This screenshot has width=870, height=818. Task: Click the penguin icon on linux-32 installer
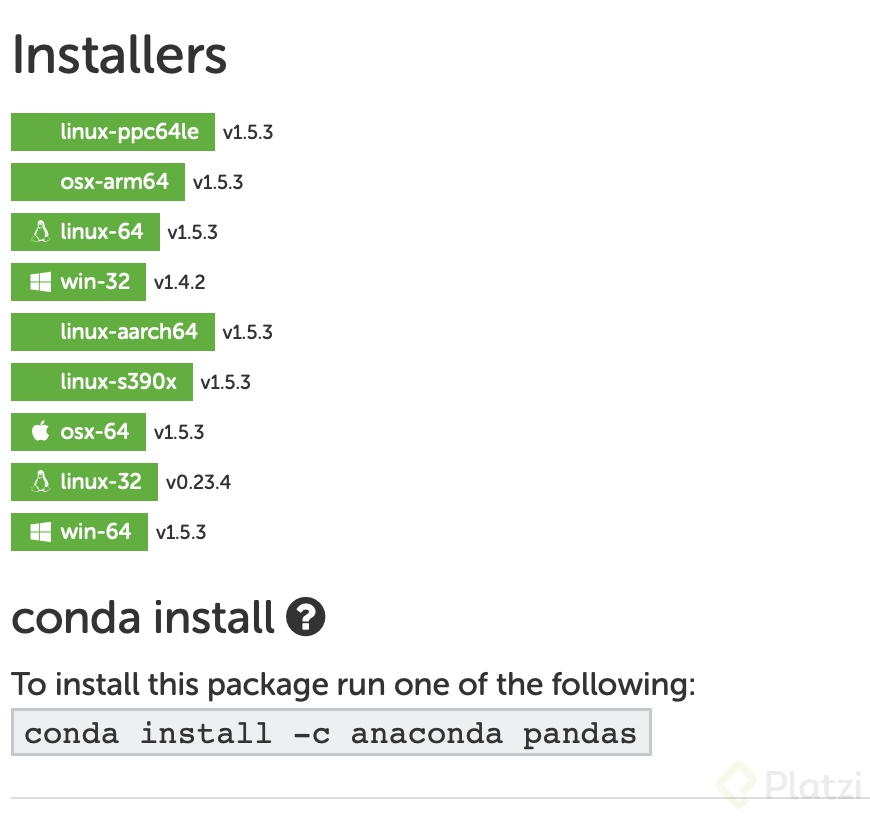[40, 481]
